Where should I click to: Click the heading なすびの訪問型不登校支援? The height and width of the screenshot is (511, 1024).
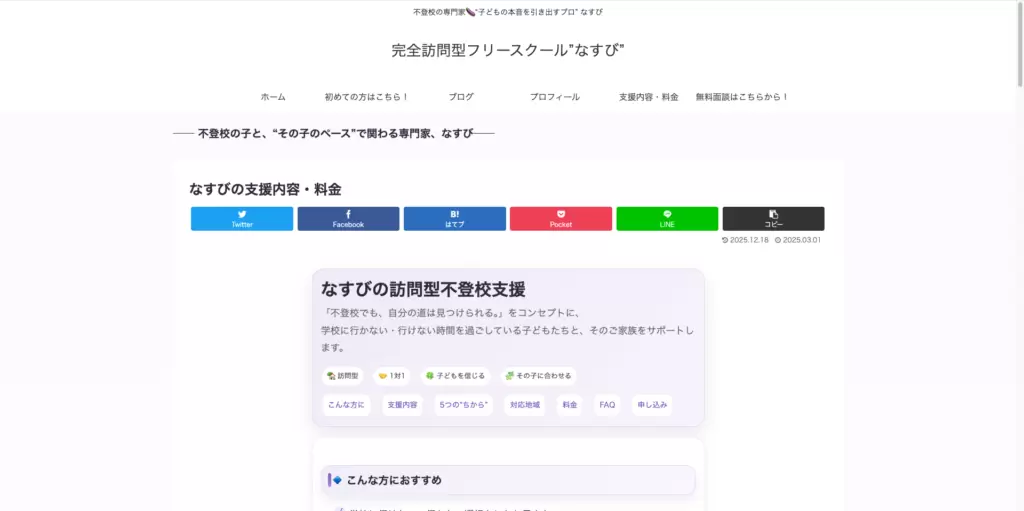point(423,289)
